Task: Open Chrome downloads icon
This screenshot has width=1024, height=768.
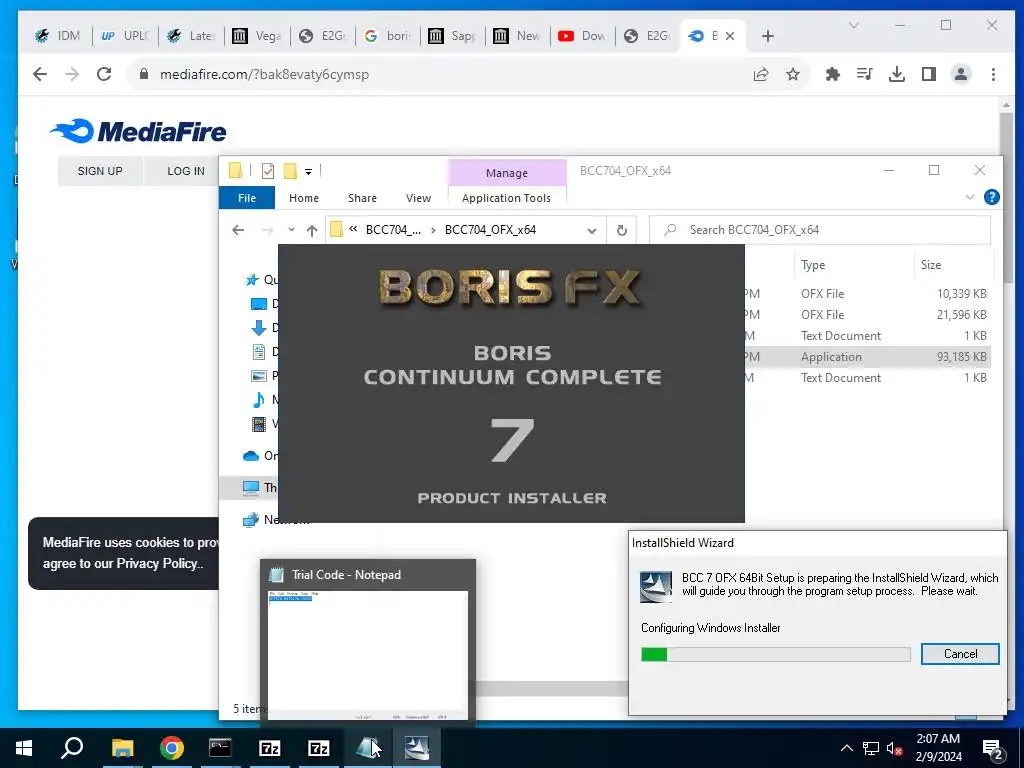Action: (897, 74)
